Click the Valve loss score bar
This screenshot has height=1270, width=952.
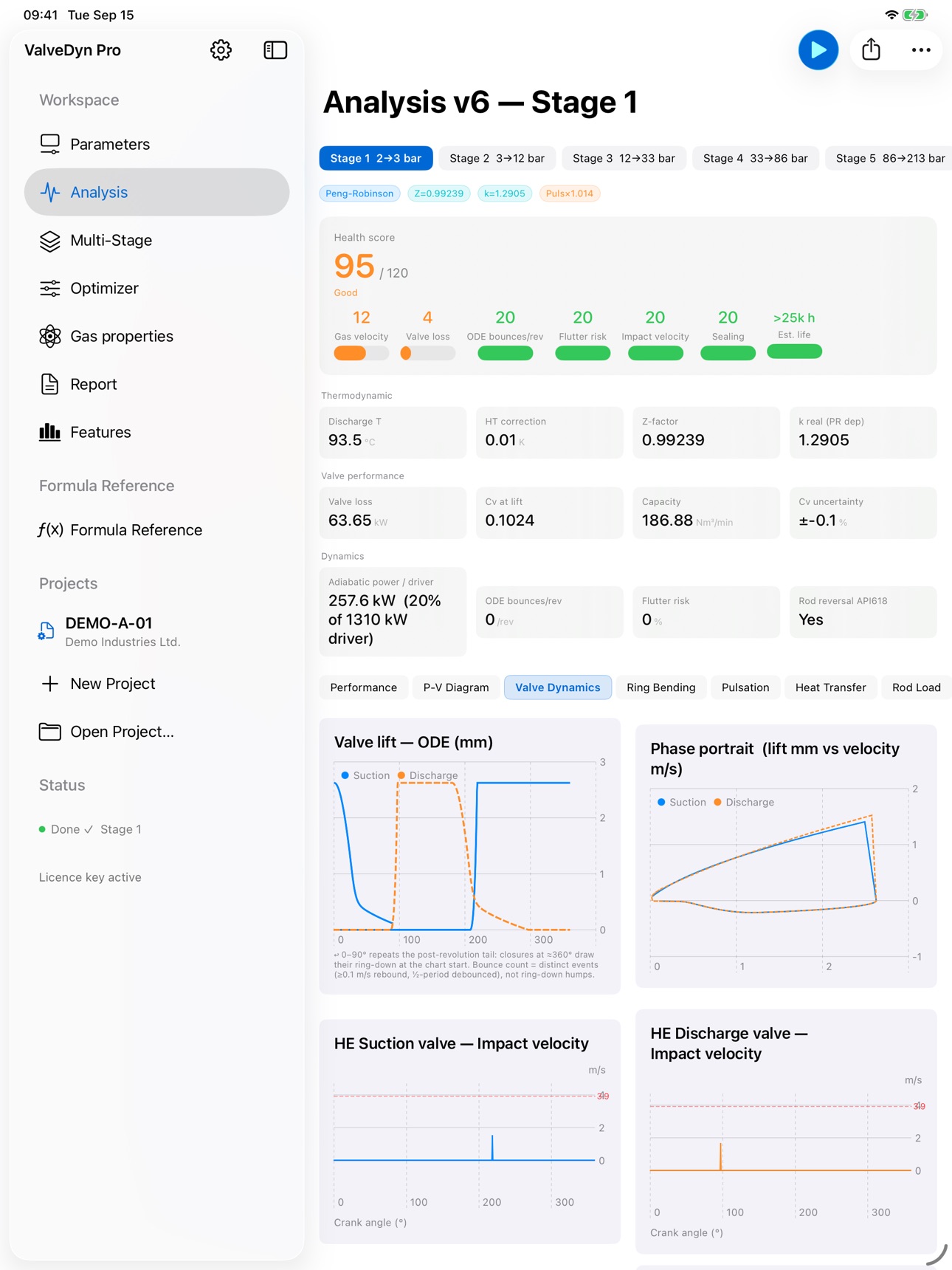coord(427,354)
